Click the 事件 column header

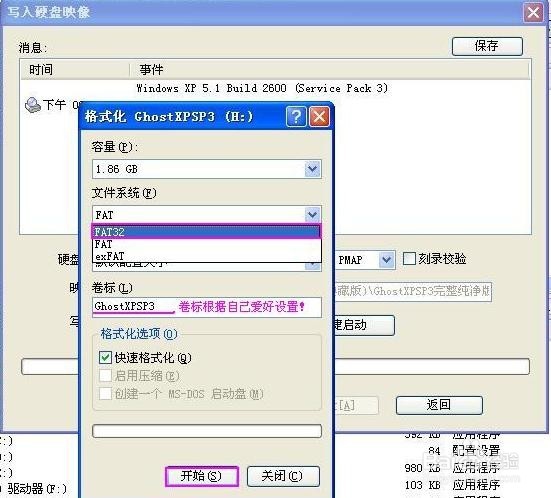tap(329, 70)
